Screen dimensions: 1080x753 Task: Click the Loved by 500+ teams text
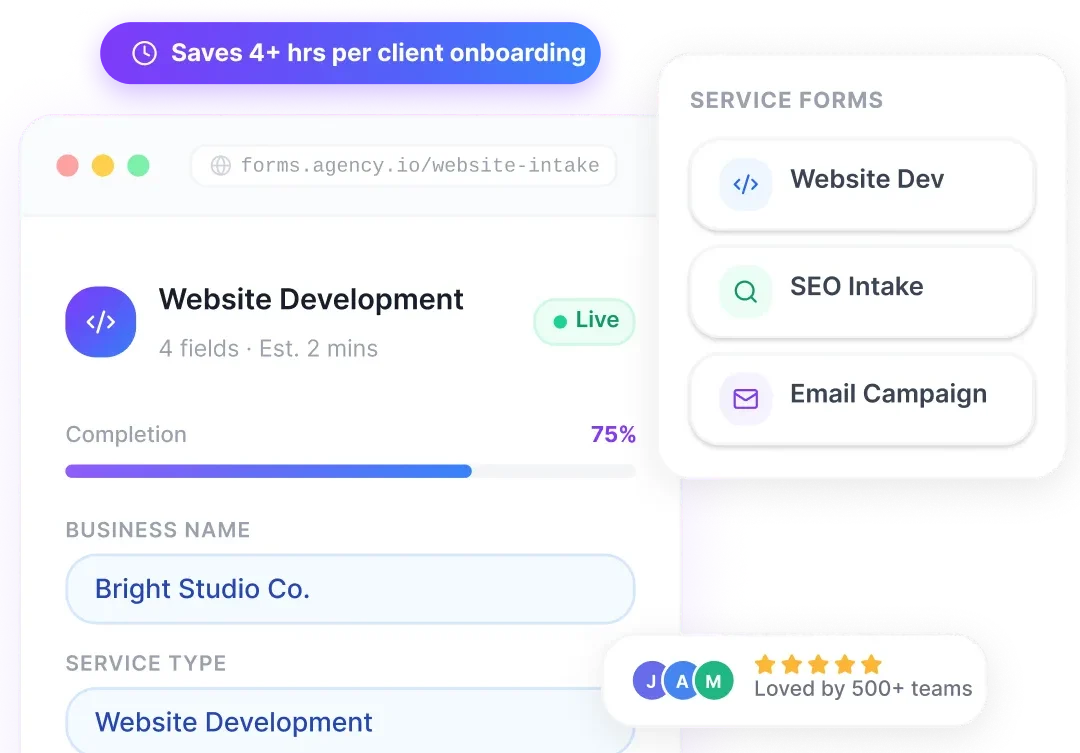point(863,688)
